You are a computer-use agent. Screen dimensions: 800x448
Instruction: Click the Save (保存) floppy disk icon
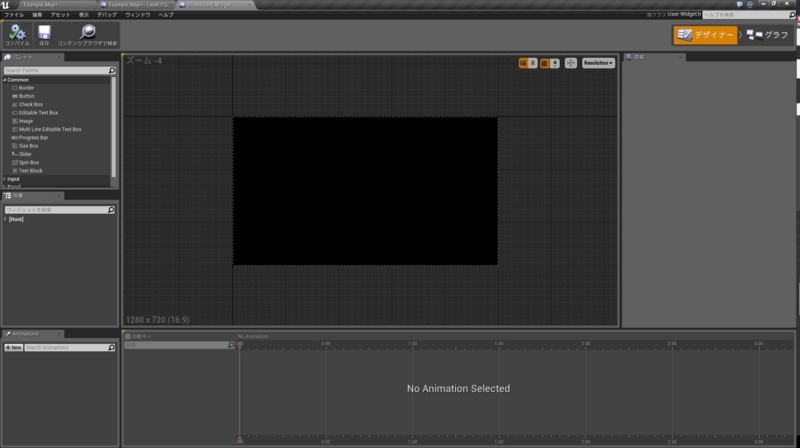(x=44, y=33)
